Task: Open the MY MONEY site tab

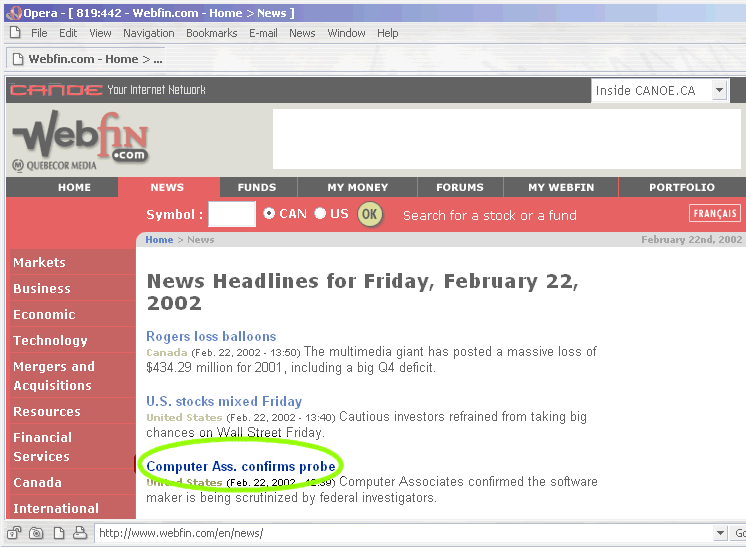Action: tap(358, 187)
